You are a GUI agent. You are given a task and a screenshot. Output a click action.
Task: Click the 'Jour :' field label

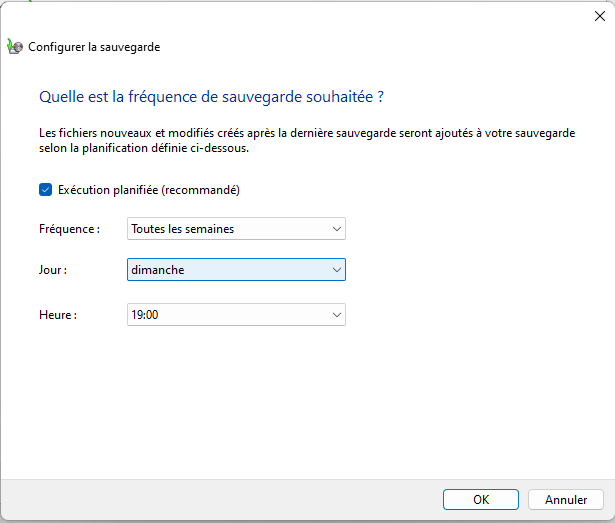pos(54,269)
